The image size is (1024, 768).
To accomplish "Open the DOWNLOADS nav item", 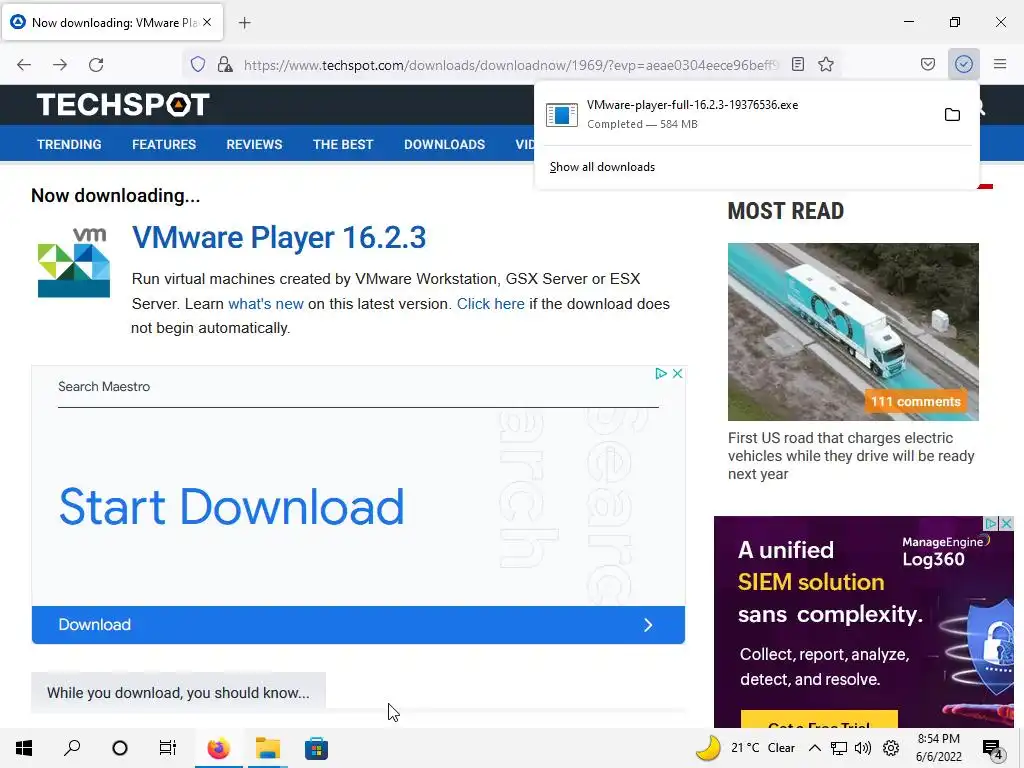I will (444, 144).
